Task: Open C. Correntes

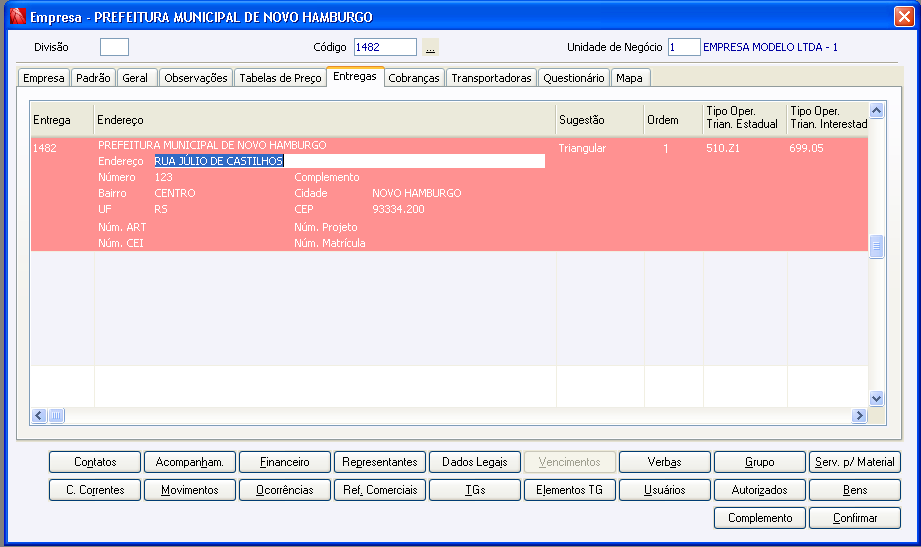Action: click(x=95, y=490)
